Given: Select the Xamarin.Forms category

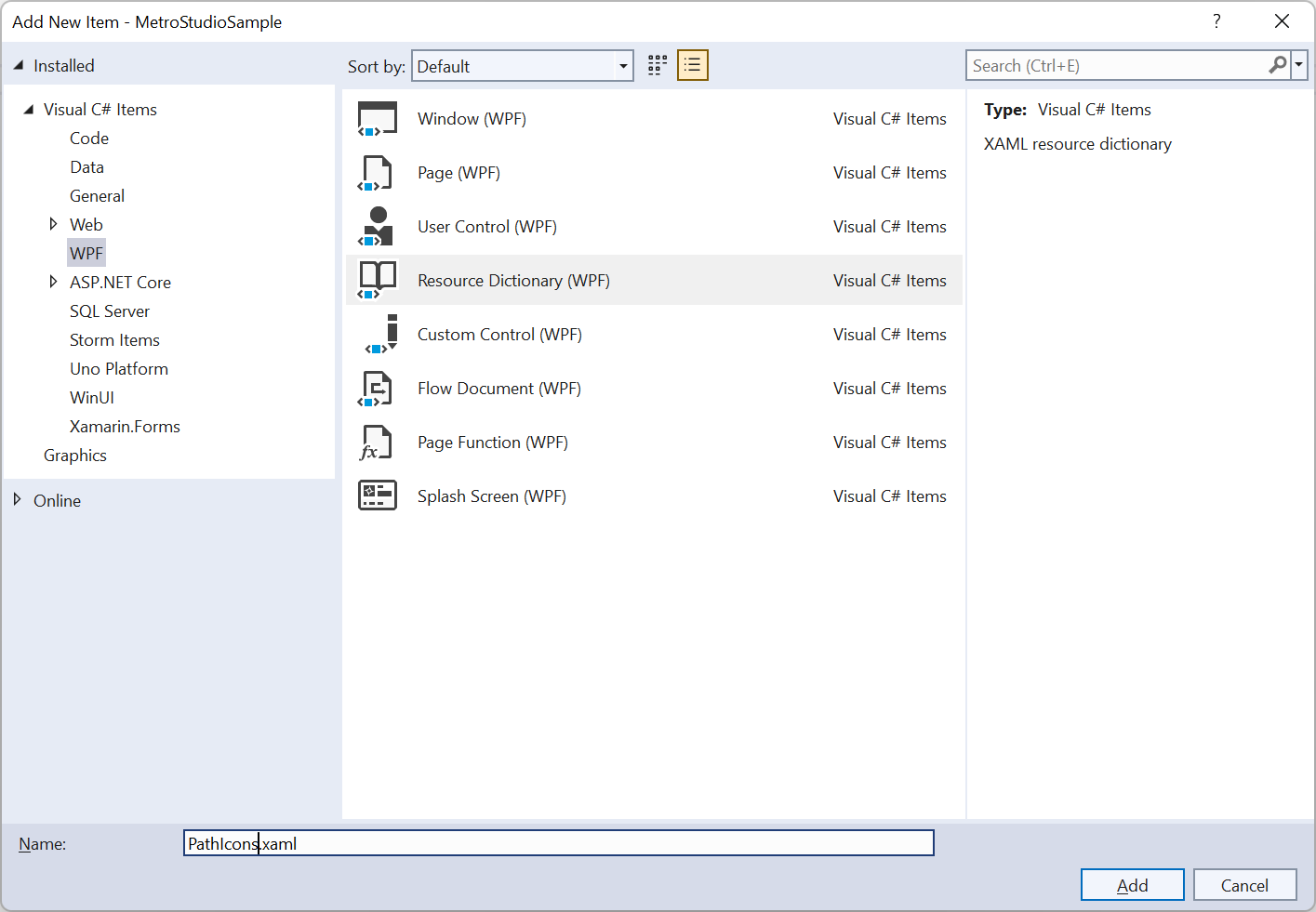Looking at the screenshot, I should point(125,427).
